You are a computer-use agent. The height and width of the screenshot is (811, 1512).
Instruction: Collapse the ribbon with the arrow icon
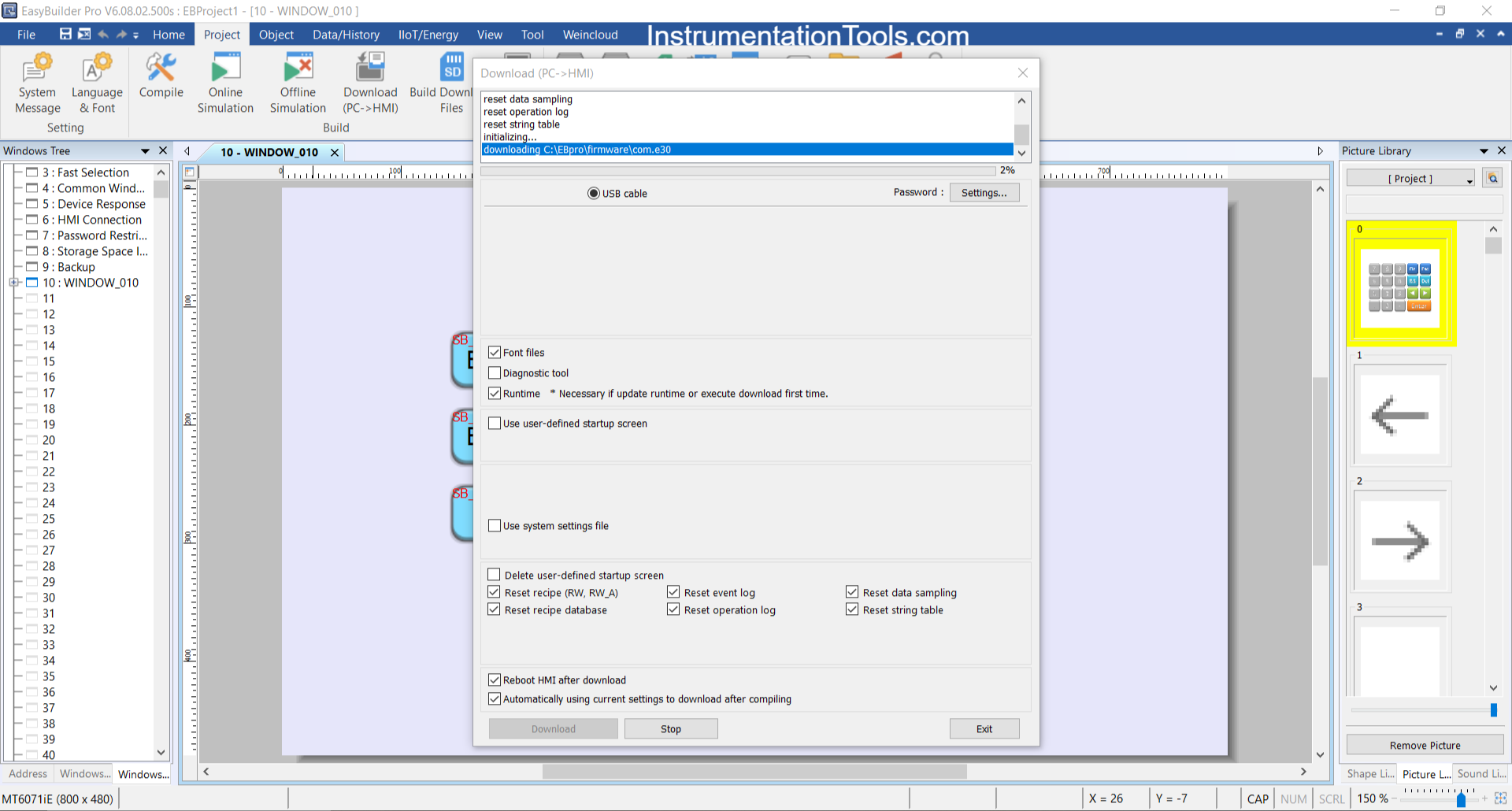(1501, 34)
